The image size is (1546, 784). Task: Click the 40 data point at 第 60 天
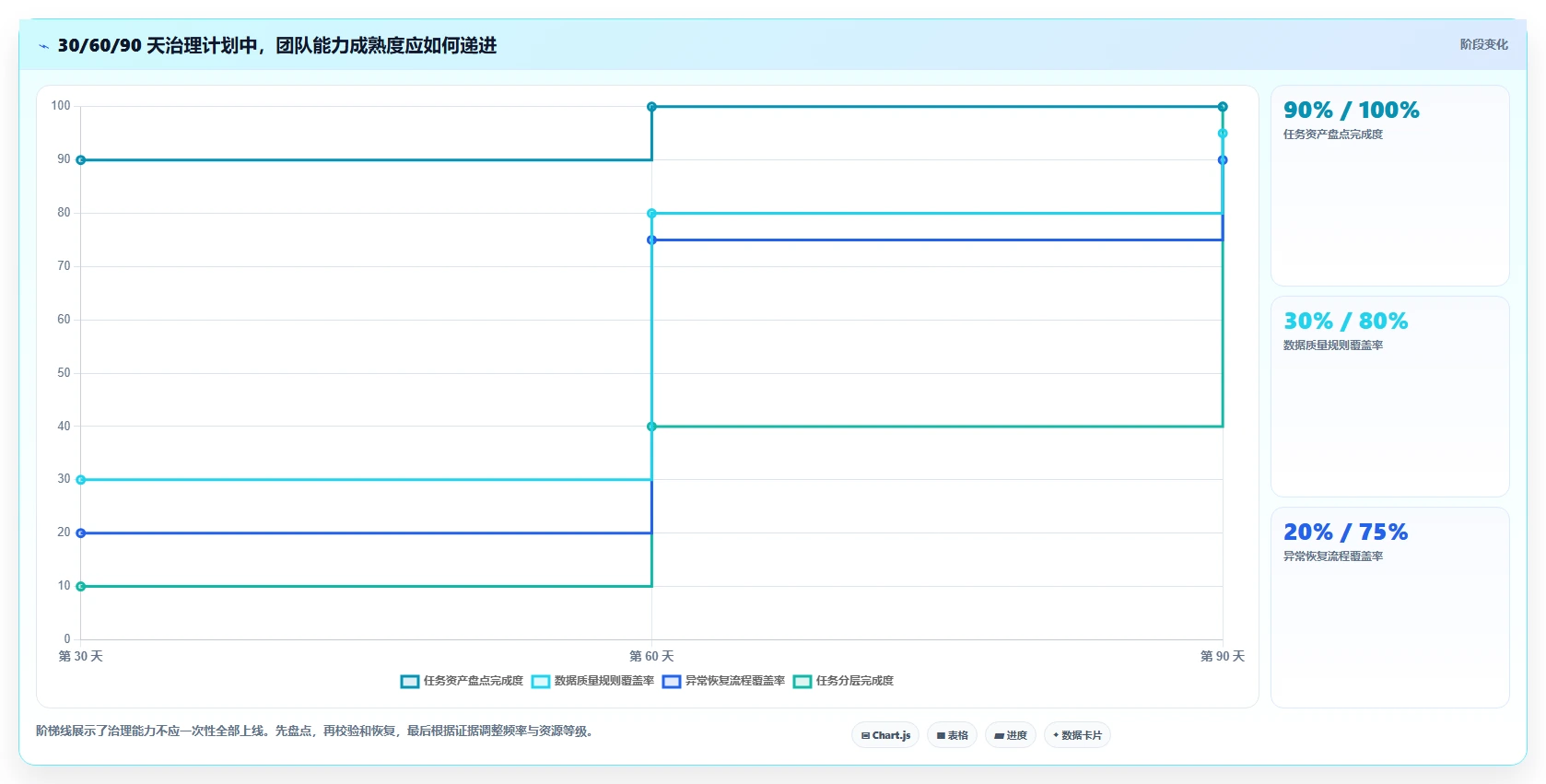(651, 427)
